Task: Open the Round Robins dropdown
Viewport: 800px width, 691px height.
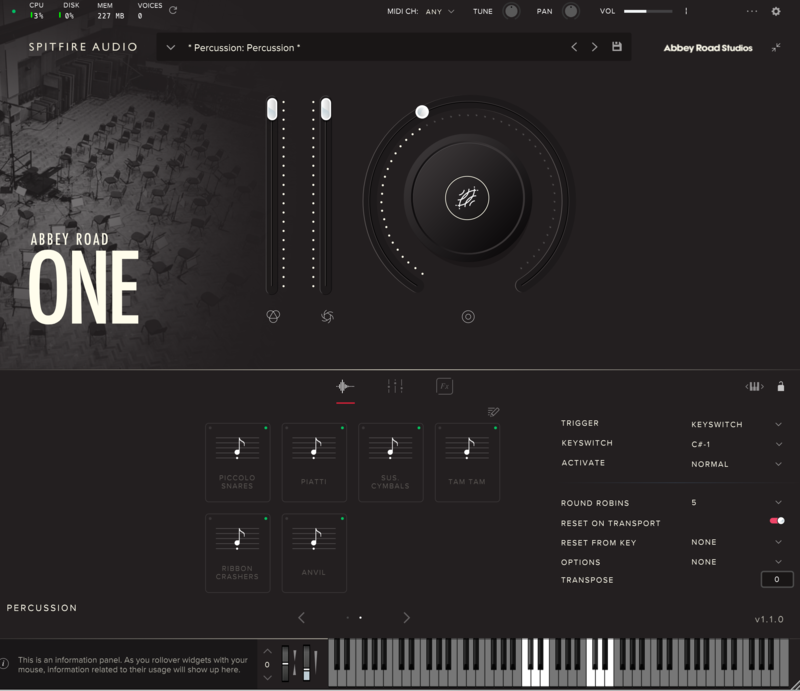Action: [x=736, y=503]
